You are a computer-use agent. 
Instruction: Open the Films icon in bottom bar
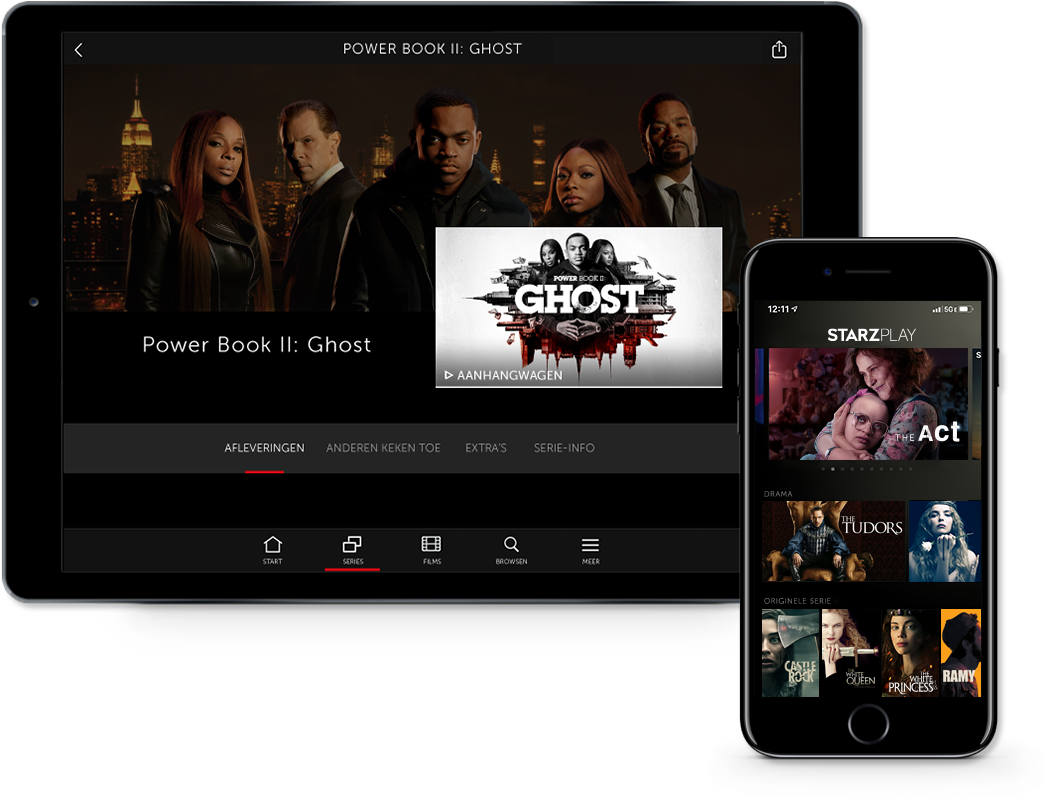click(431, 550)
